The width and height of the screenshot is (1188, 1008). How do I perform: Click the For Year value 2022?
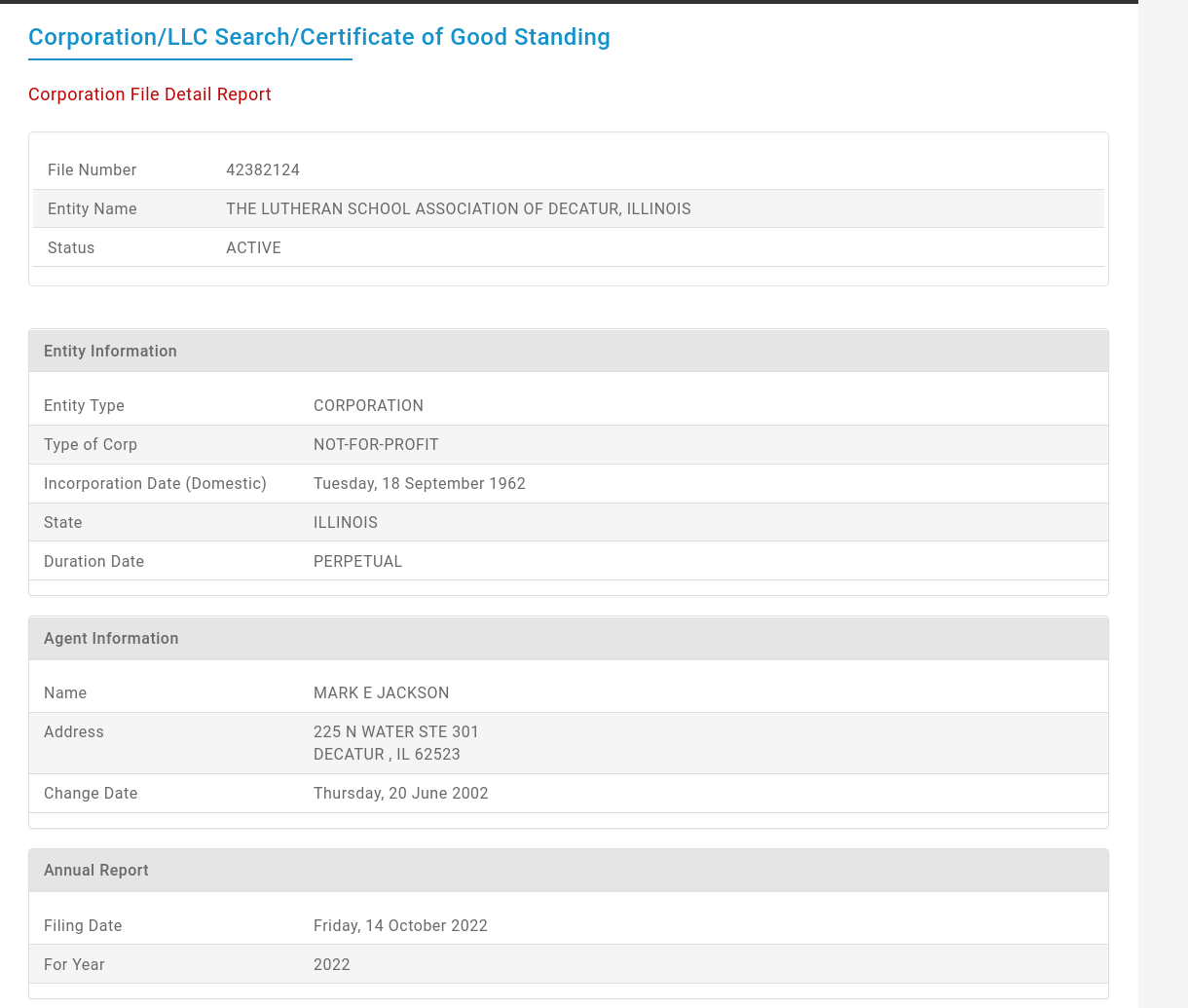[x=331, y=964]
